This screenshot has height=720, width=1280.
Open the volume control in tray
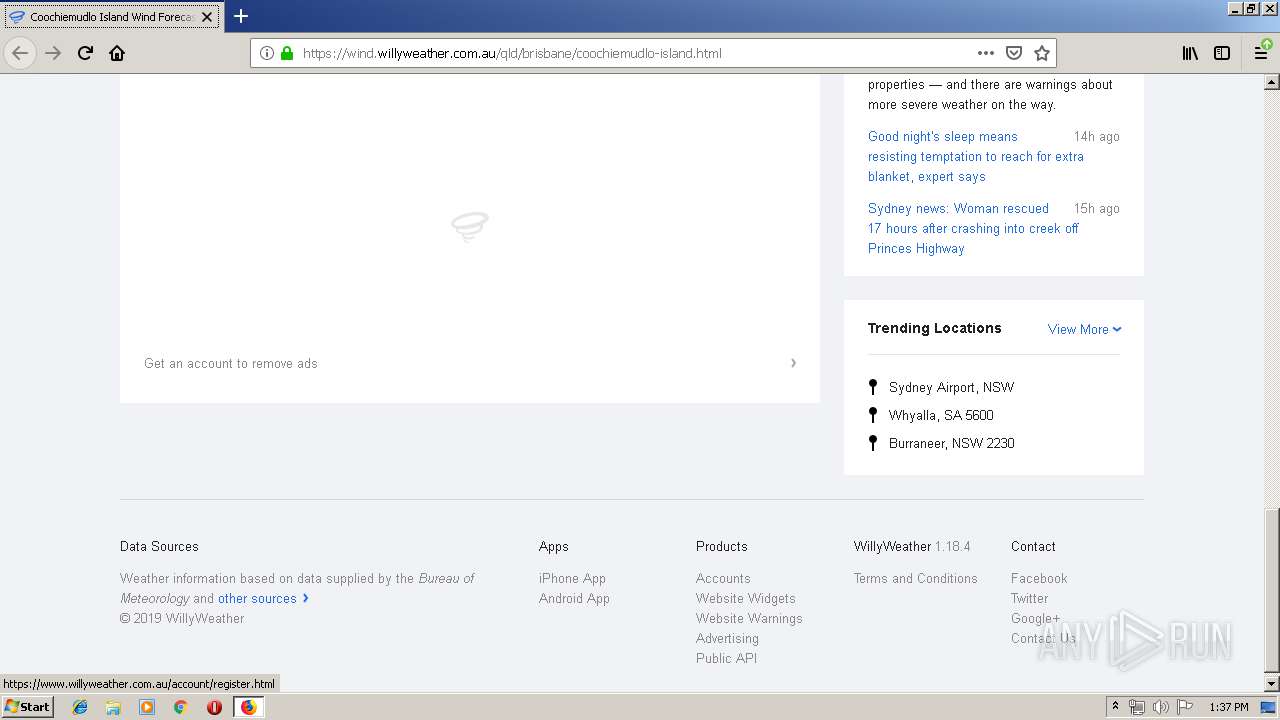tap(1160, 707)
